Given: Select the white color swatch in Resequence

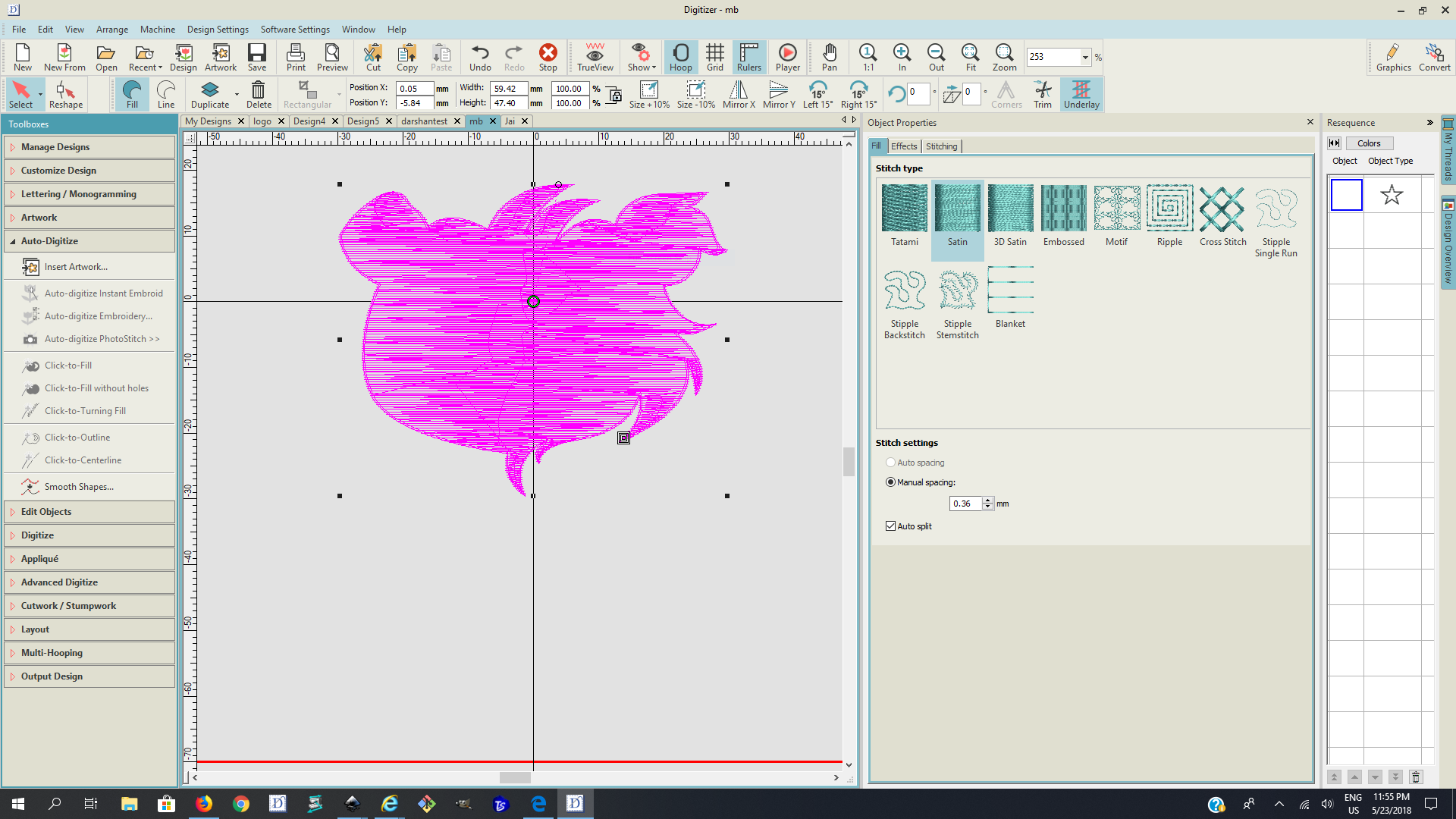Looking at the screenshot, I should 1346,195.
